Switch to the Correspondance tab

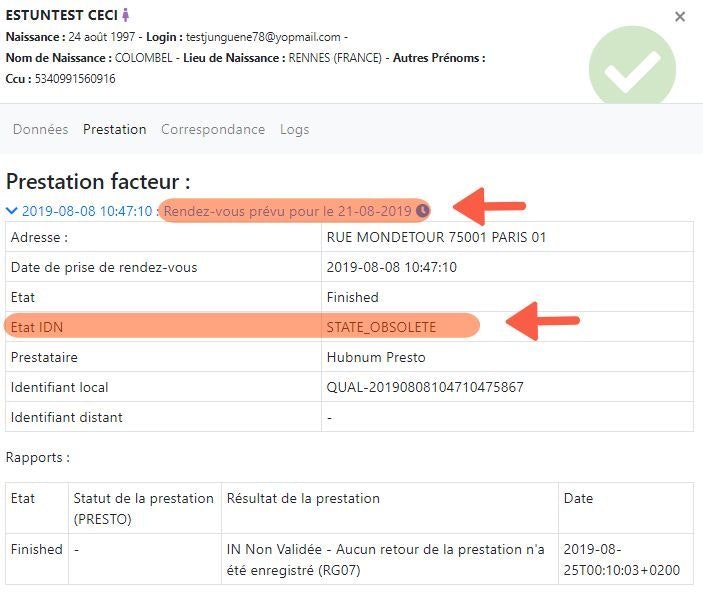click(213, 129)
